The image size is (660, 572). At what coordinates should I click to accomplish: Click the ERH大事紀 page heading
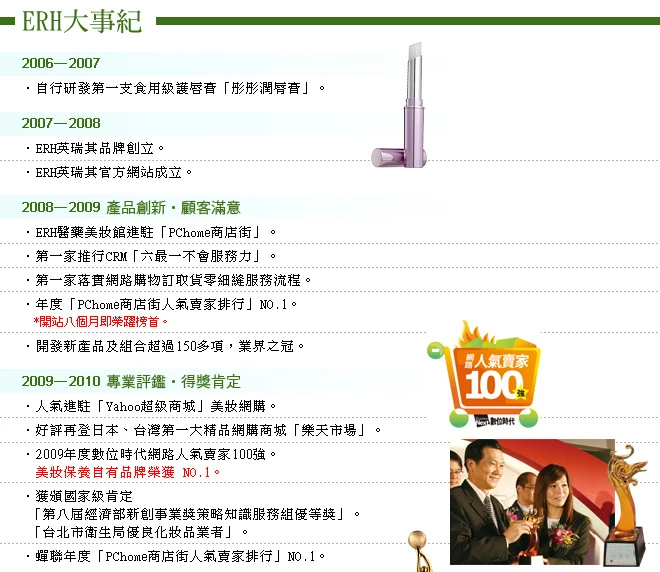82,21
